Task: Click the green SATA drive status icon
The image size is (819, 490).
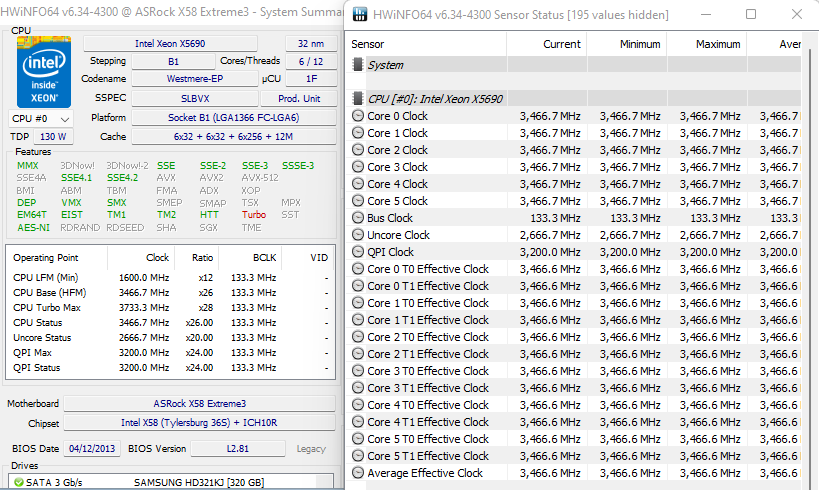Action: [19, 482]
